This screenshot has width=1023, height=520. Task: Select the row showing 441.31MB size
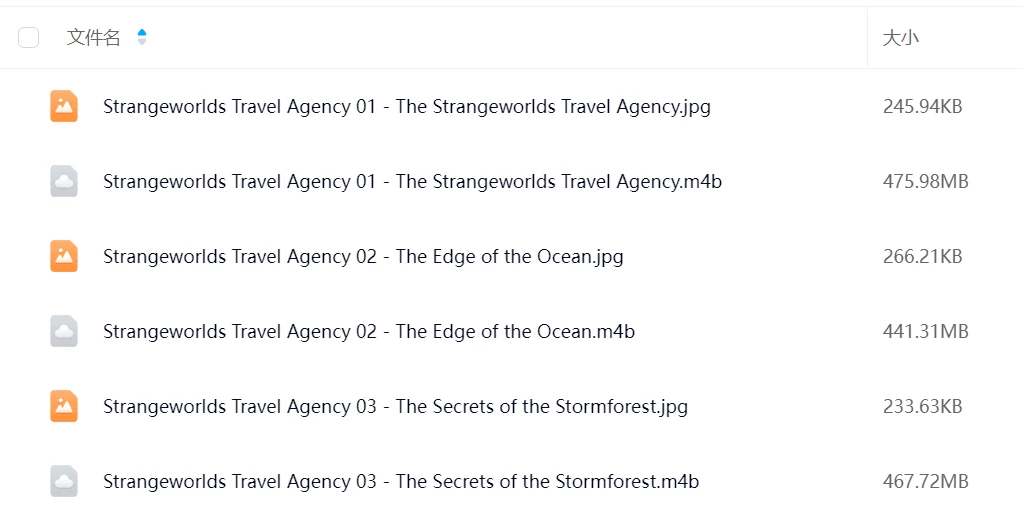click(x=512, y=331)
